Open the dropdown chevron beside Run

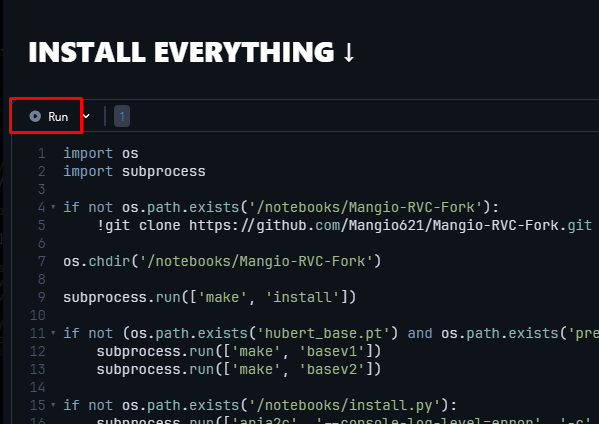tap(87, 116)
